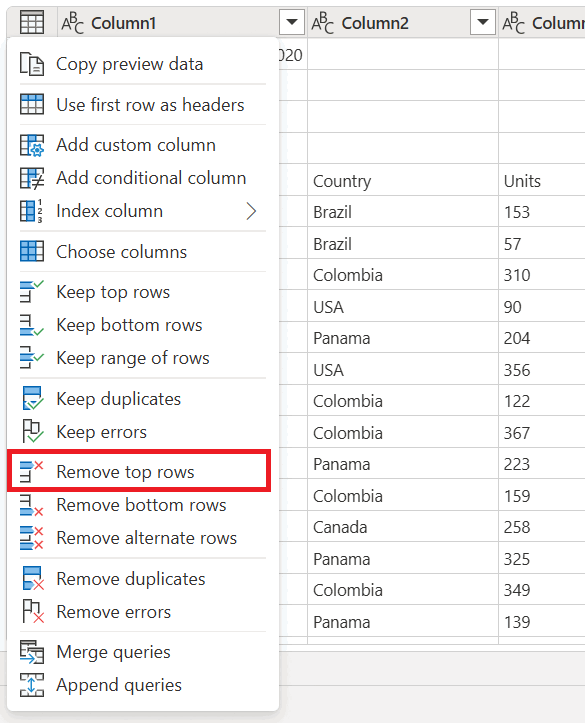Screen dimensions: 585x723
Task: Click the cell with value 367
Action: pyautogui.click(x=542, y=433)
